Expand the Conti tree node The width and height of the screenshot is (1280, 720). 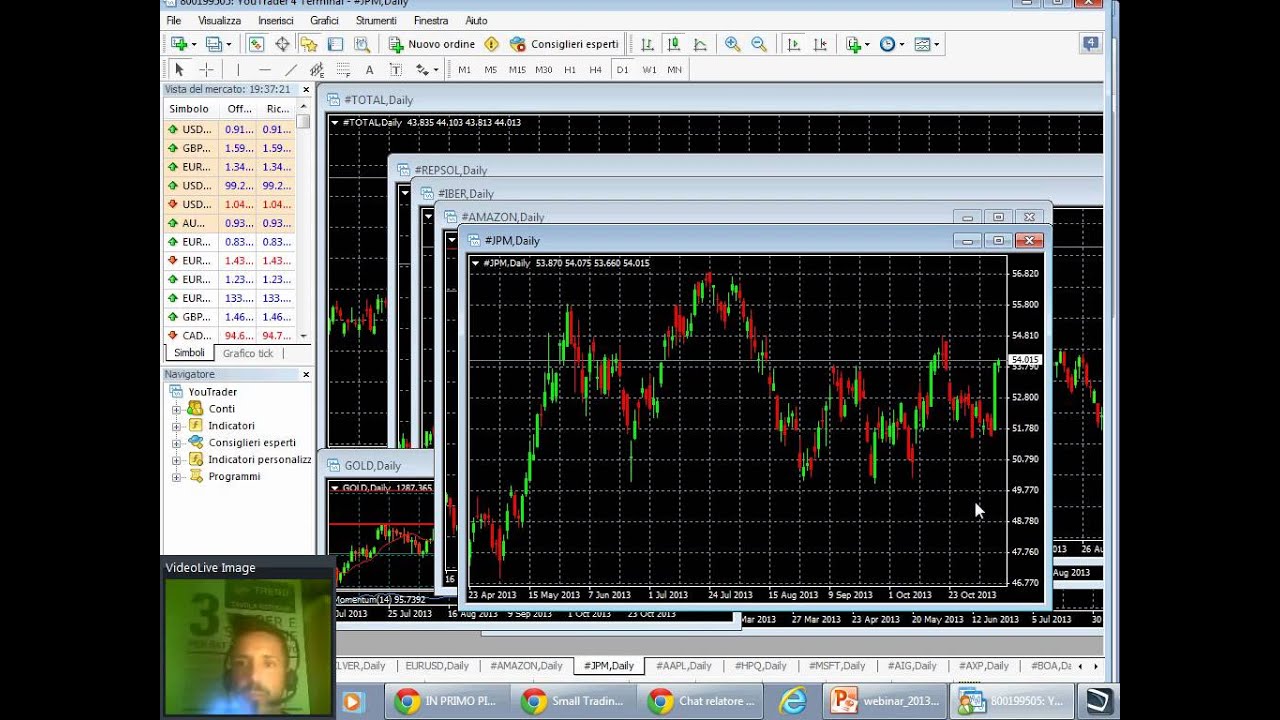pyautogui.click(x=177, y=409)
